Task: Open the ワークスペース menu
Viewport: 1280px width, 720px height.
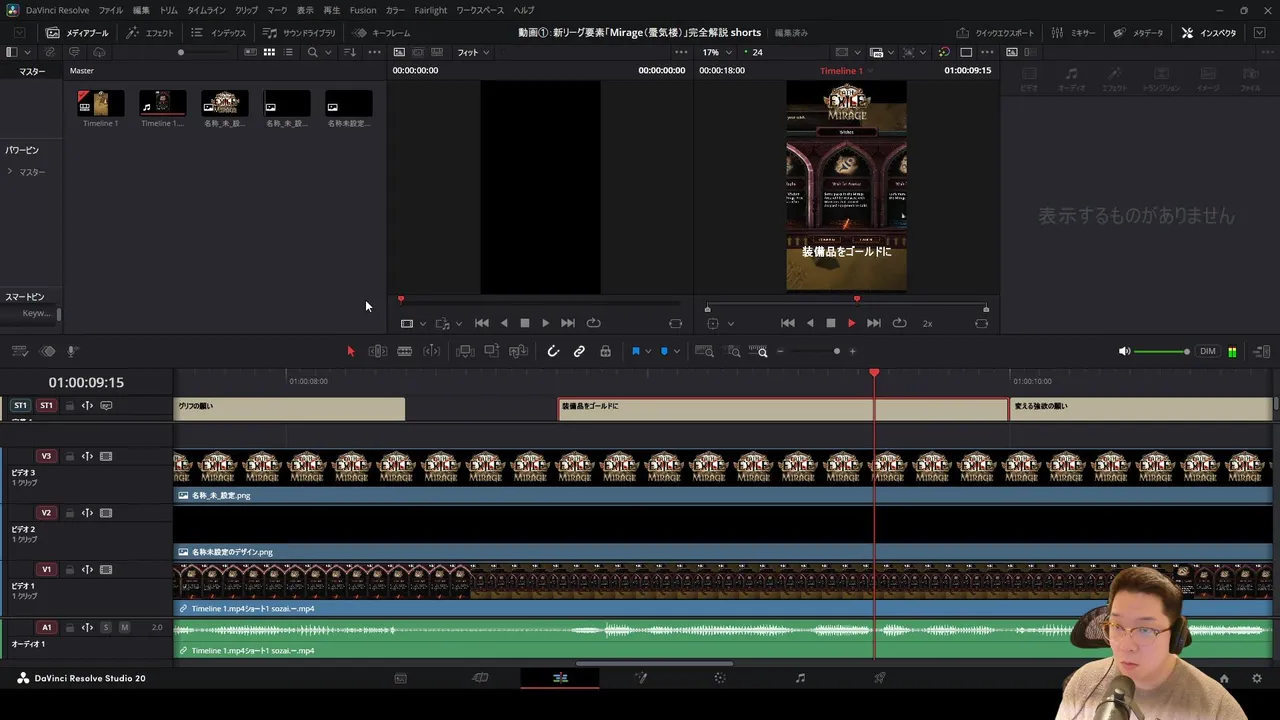Action: 481,10
